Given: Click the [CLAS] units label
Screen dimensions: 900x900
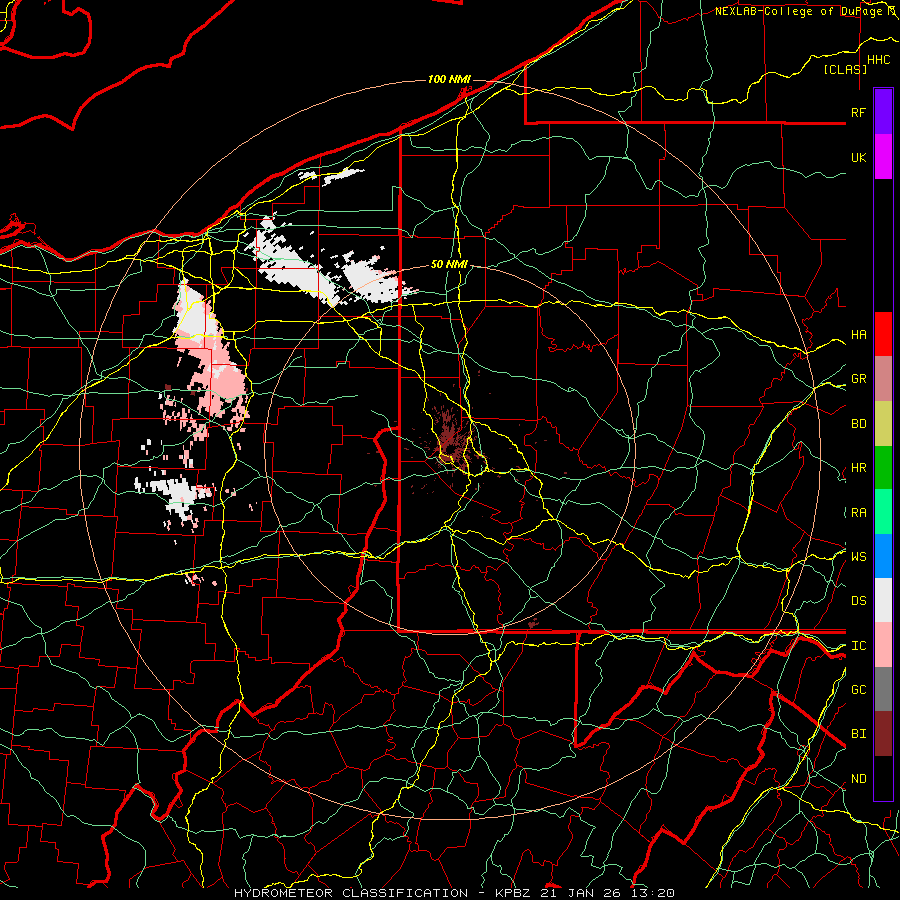Looking at the screenshot, I should pos(845,69).
